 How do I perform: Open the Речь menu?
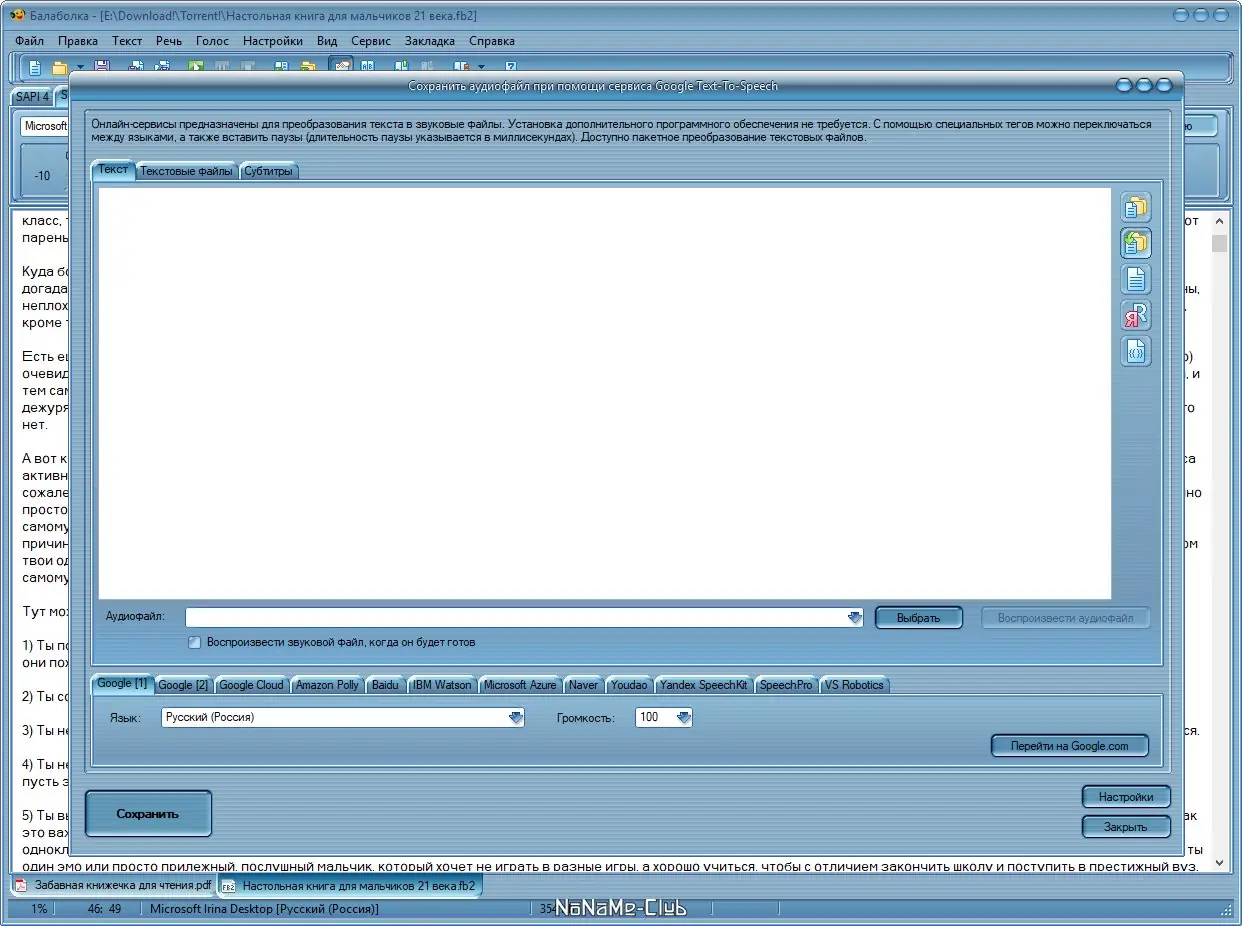coord(169,41)
